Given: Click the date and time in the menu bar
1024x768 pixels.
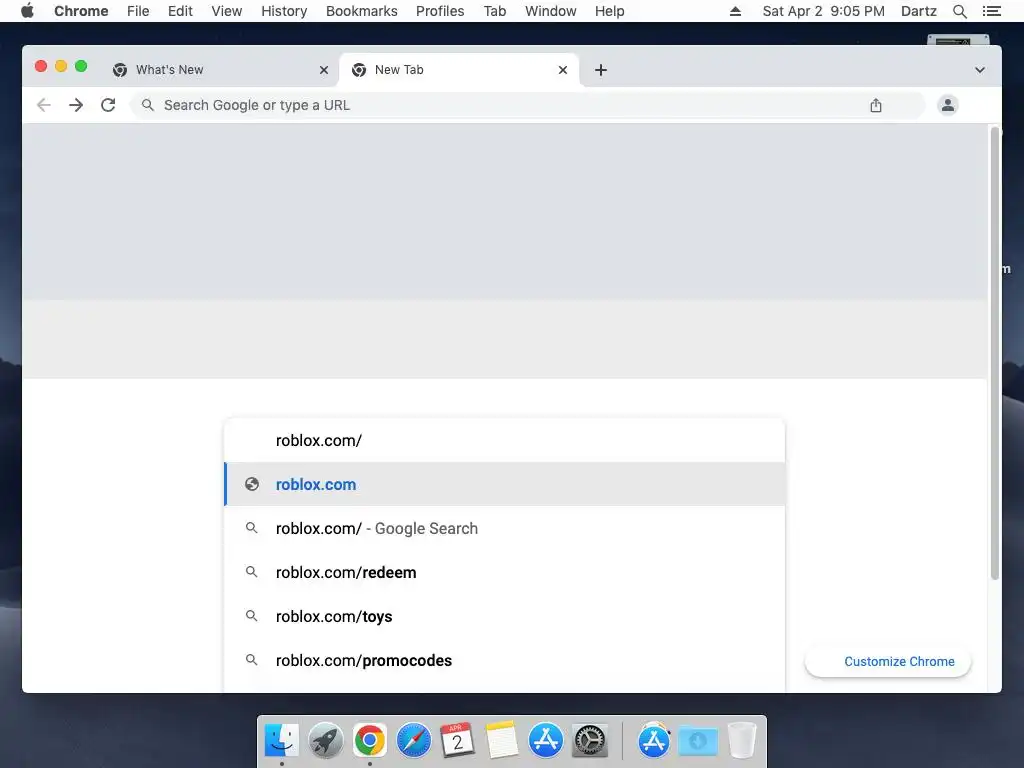Looking at the screenshot, I should [824, 11].
